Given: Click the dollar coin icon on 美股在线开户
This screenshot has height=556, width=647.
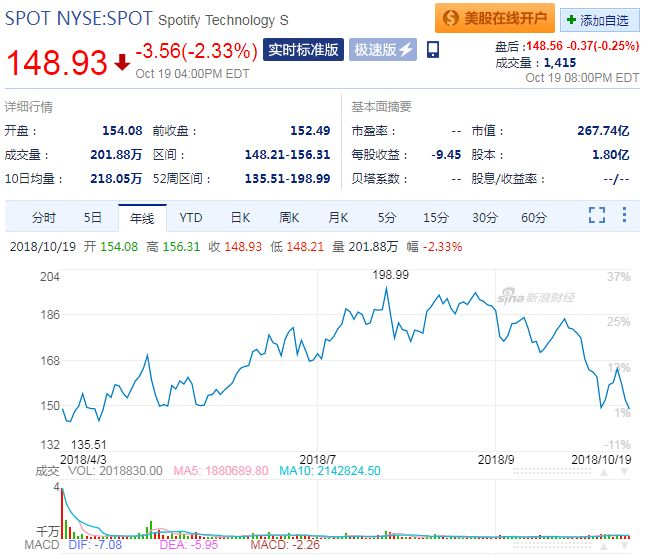Looking at the screenshot, I should tap(451, 18).
